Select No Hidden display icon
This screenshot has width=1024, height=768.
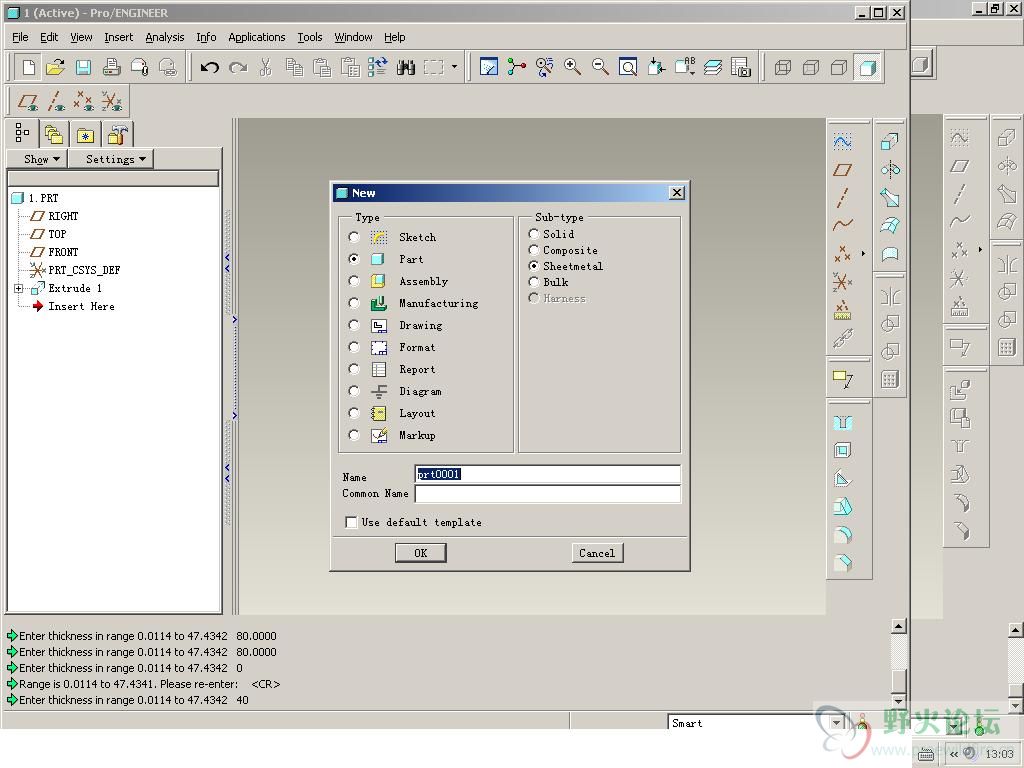click(839, 67)
